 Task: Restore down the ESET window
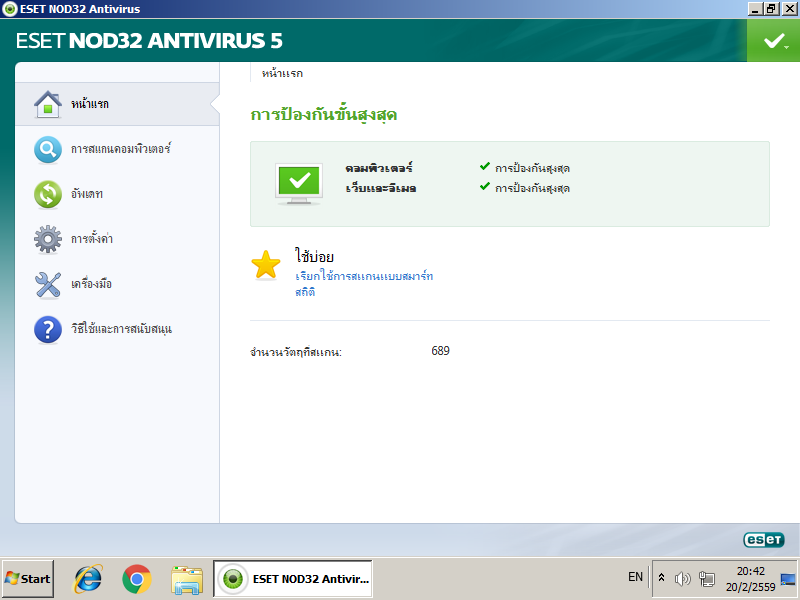point(771,9)
